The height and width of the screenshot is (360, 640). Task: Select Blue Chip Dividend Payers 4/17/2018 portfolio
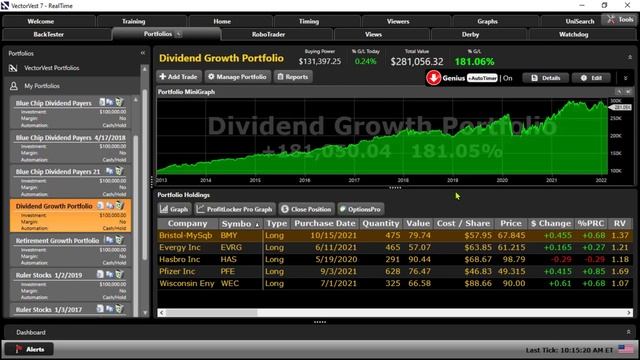point(70,147)
